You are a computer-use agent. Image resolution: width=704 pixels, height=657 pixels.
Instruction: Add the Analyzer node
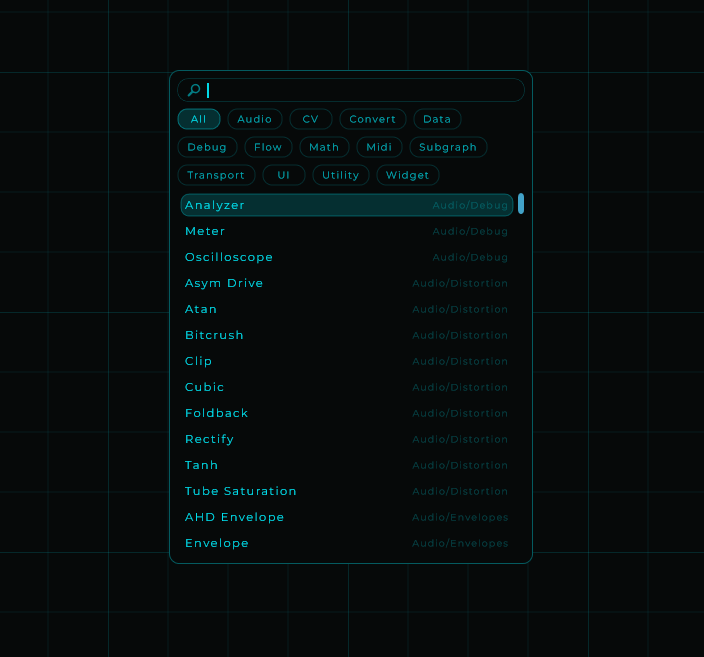click(347, 205)
